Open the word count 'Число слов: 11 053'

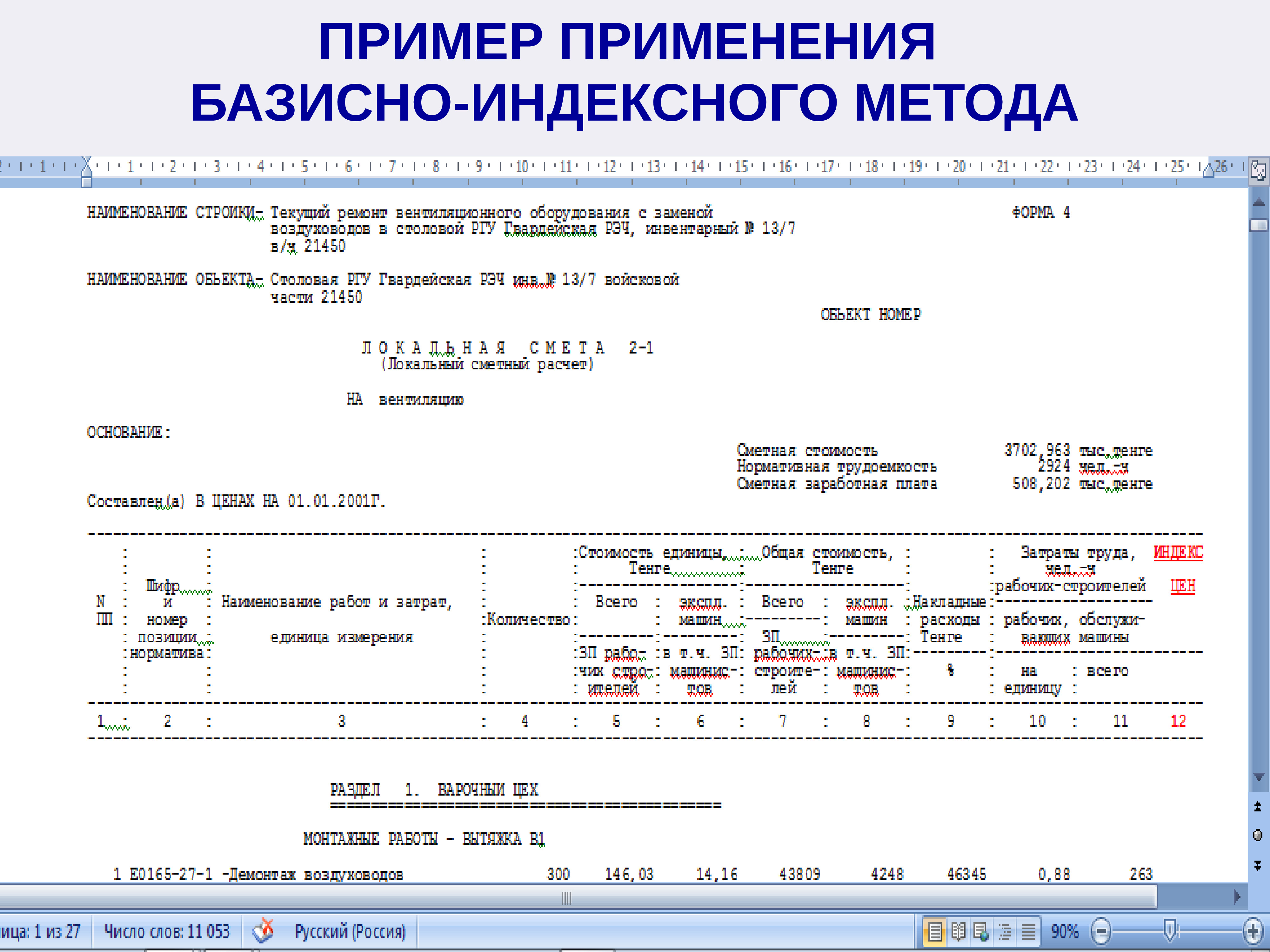166,931
